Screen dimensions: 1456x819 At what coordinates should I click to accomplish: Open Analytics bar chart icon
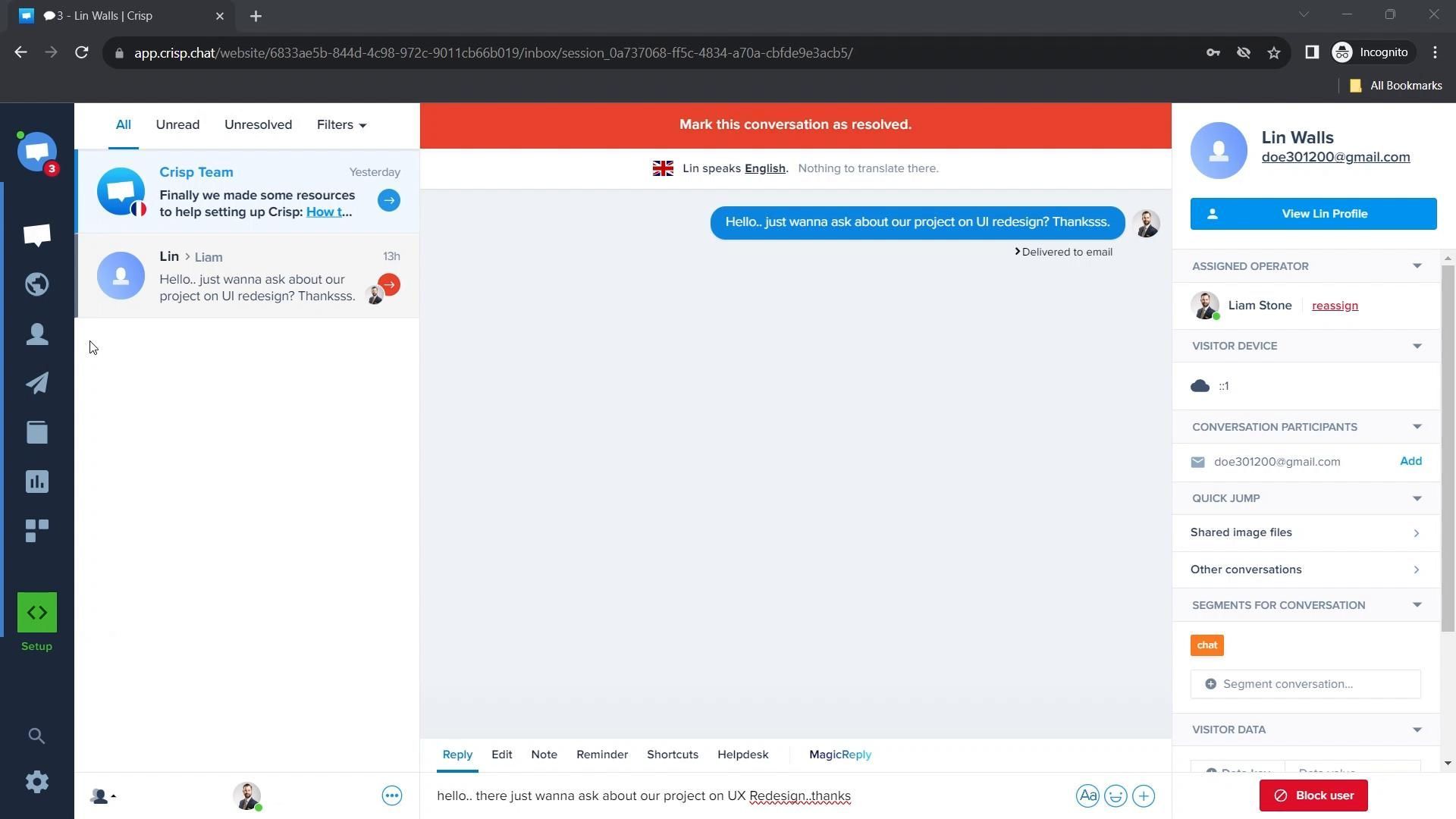[36, 482]
